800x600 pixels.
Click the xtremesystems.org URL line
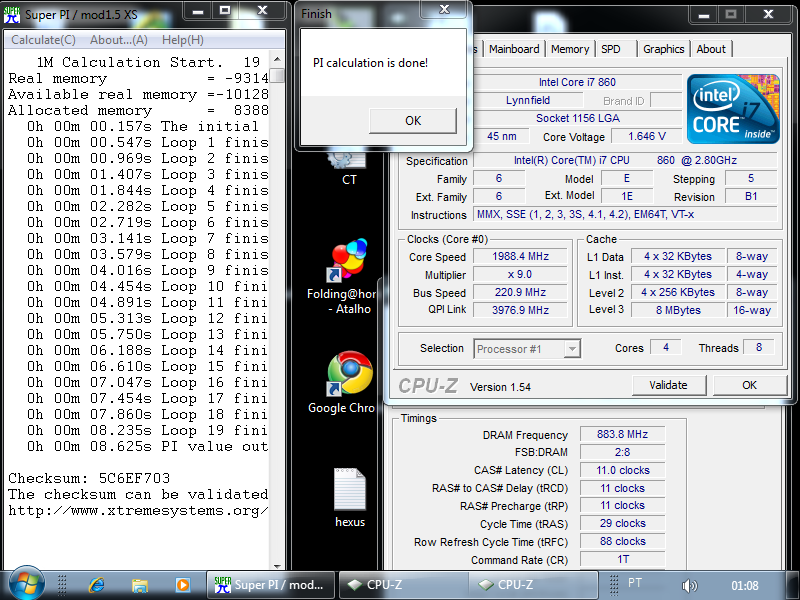click(138, 510)
